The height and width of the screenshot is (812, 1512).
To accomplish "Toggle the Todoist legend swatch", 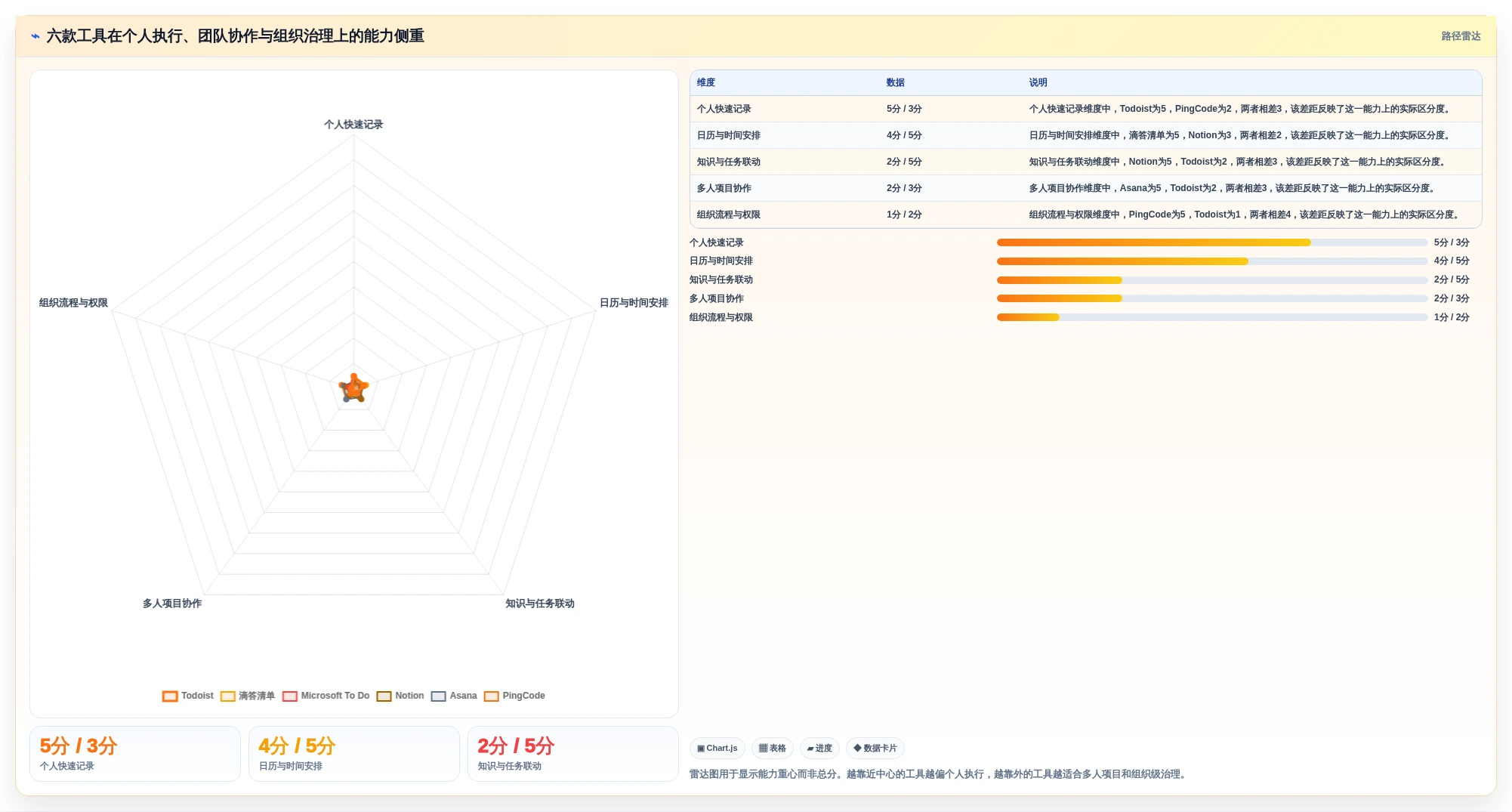I will (170, 696).
